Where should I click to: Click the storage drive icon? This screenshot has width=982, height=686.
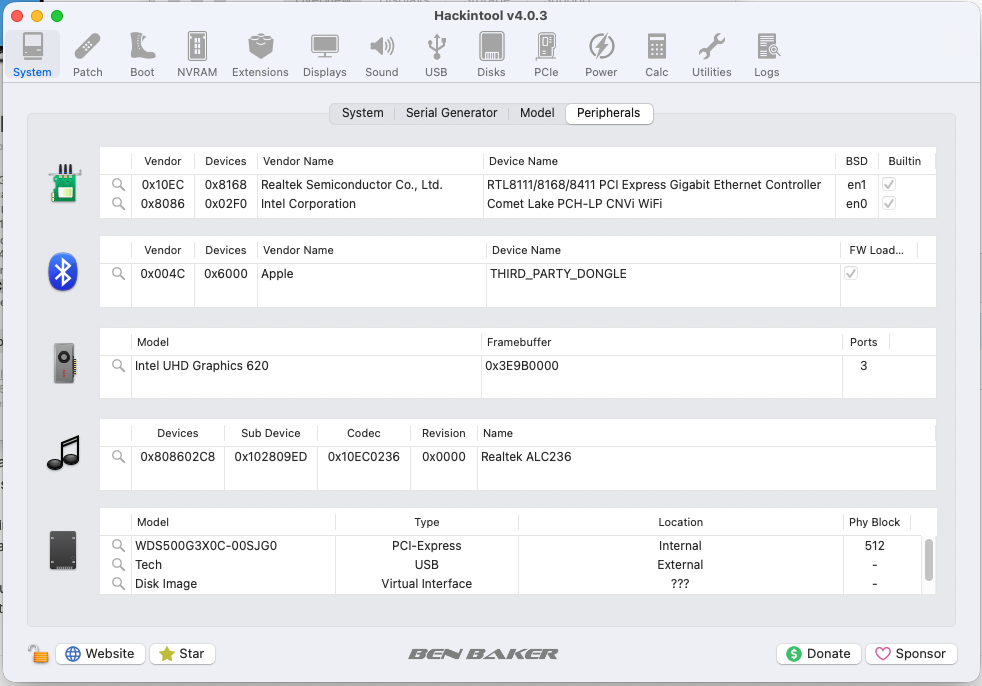tap(63, 551)
